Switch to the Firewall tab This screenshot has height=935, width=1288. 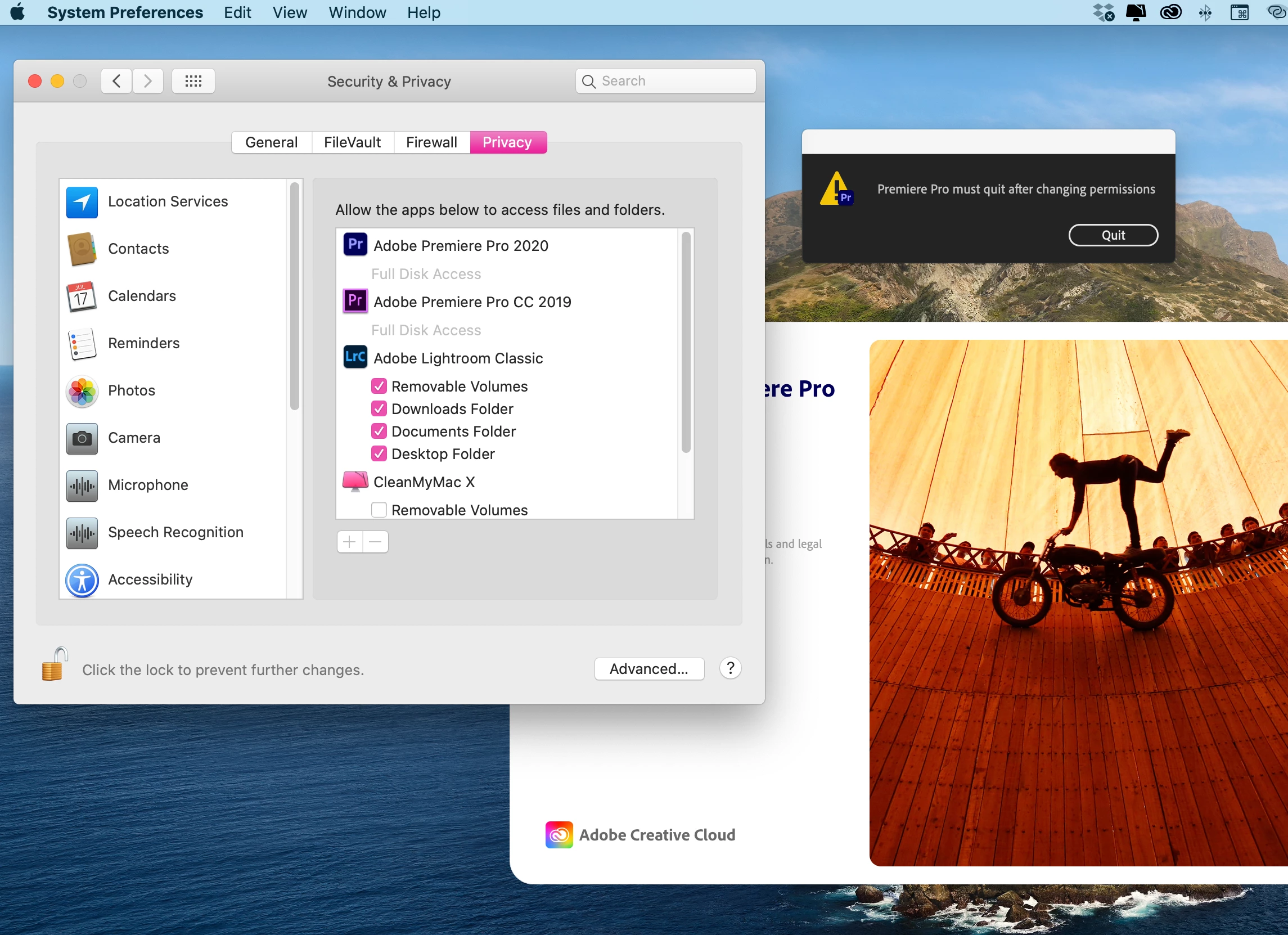(x=431, y=142)
